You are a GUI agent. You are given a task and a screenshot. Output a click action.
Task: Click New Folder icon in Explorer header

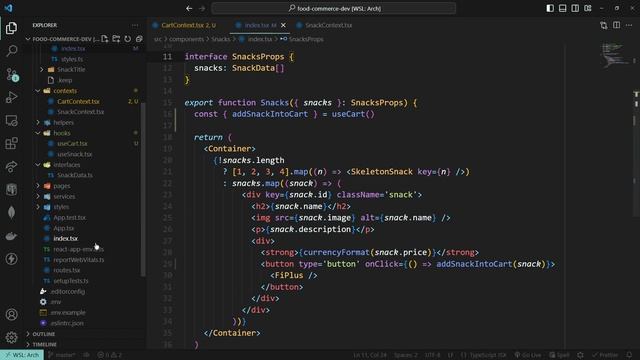click(x=116, y=39)
